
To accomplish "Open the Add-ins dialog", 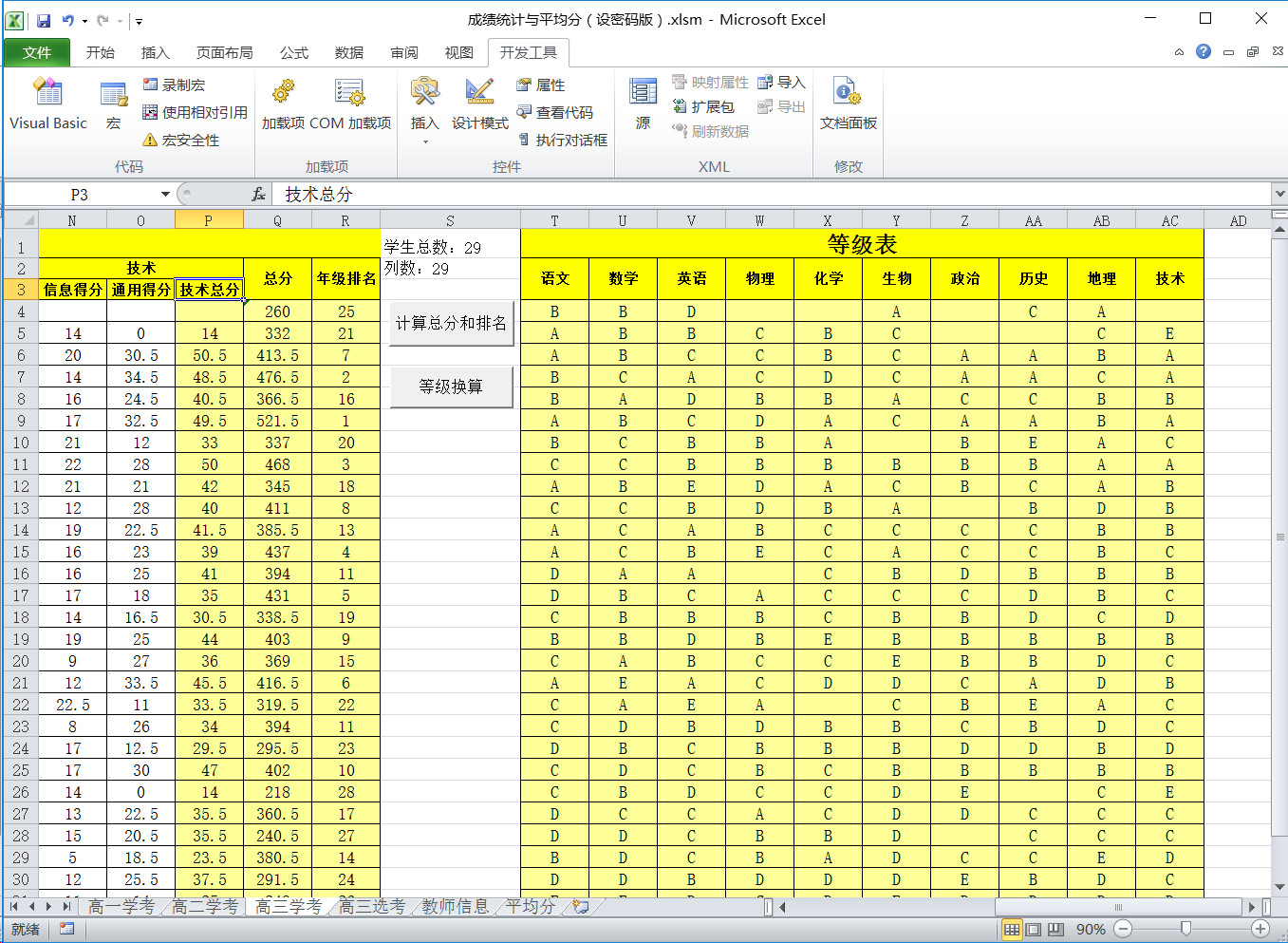I will 283,104.
